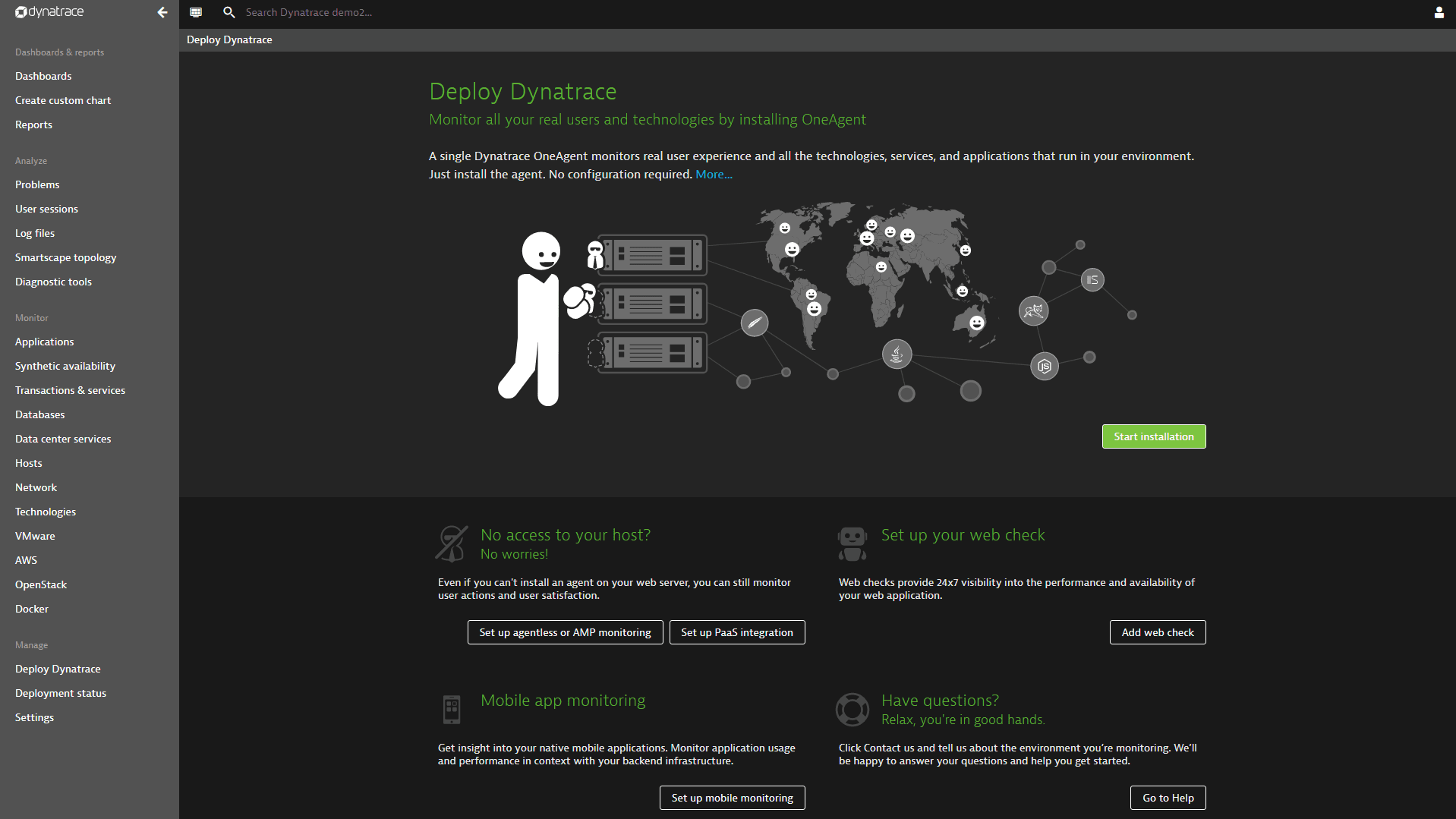Open Transactions & services
This screenshot has height=819, width=1456.
[x=70, y=390]
